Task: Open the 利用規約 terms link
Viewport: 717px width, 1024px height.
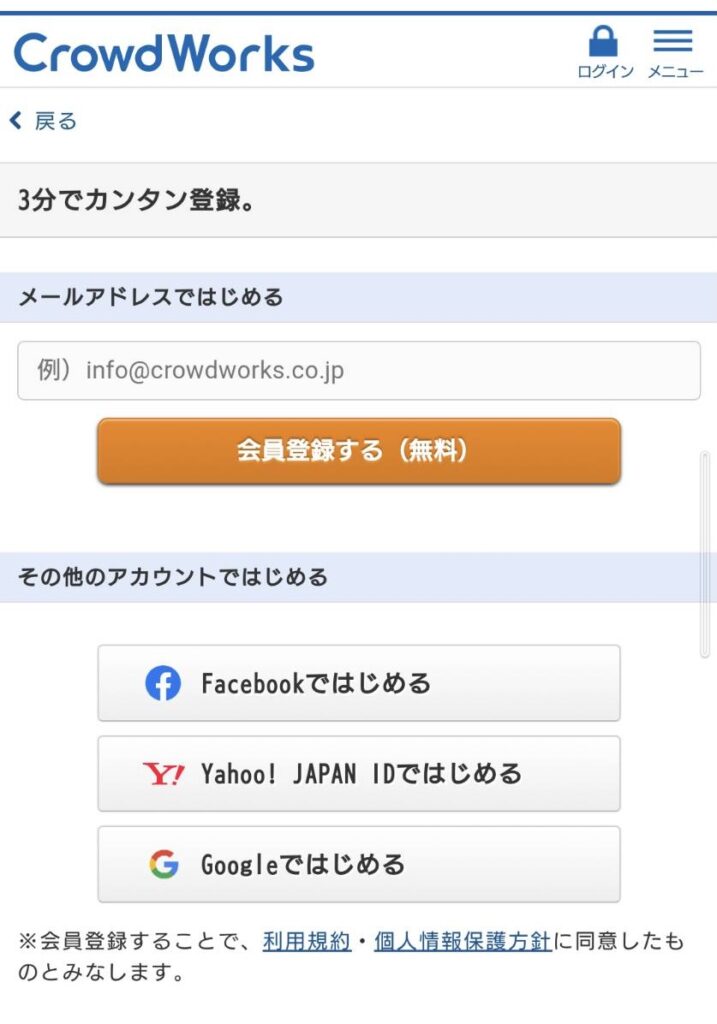Action: [306, 941]
